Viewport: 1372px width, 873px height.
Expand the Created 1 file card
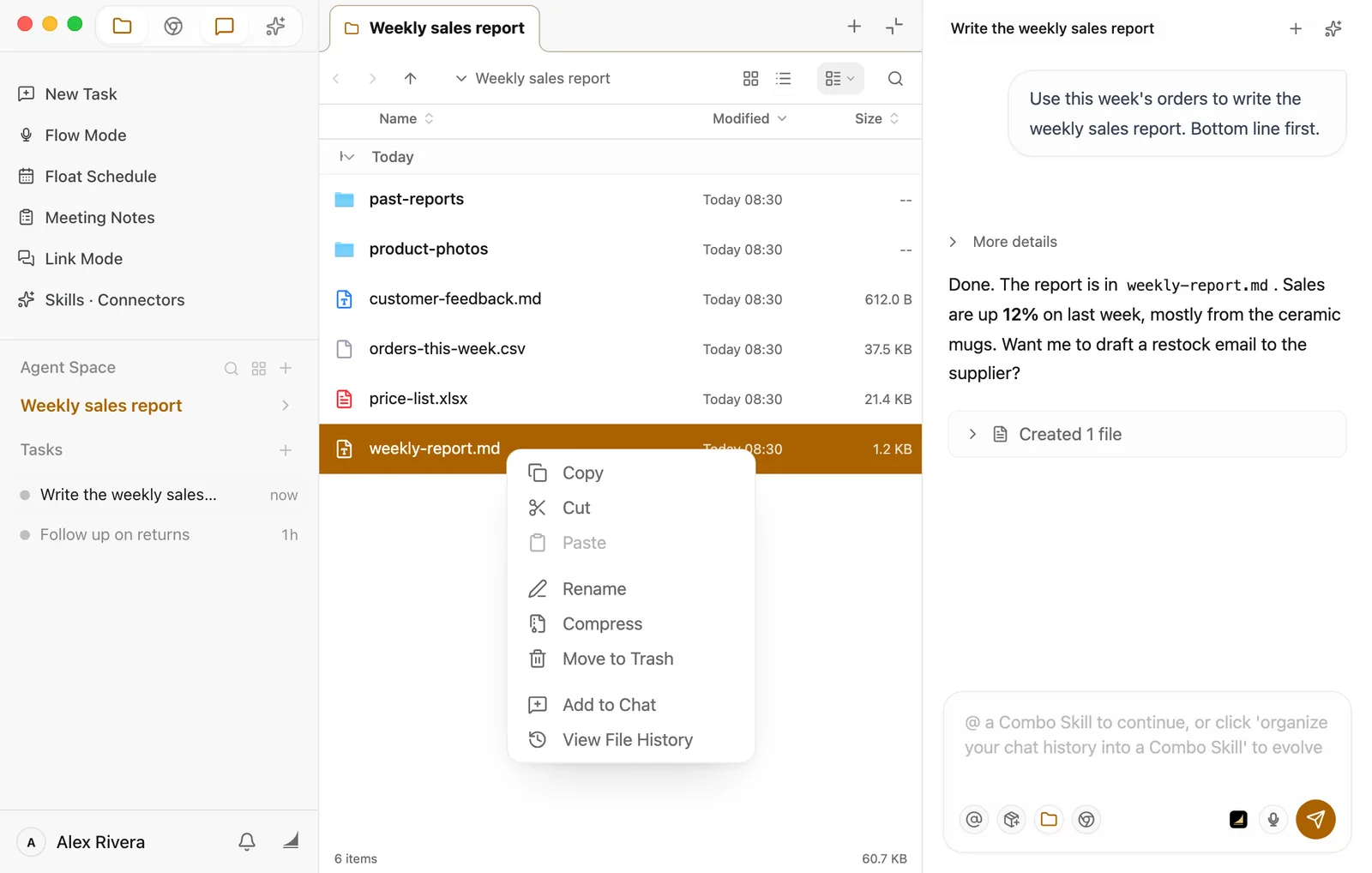1147,434
